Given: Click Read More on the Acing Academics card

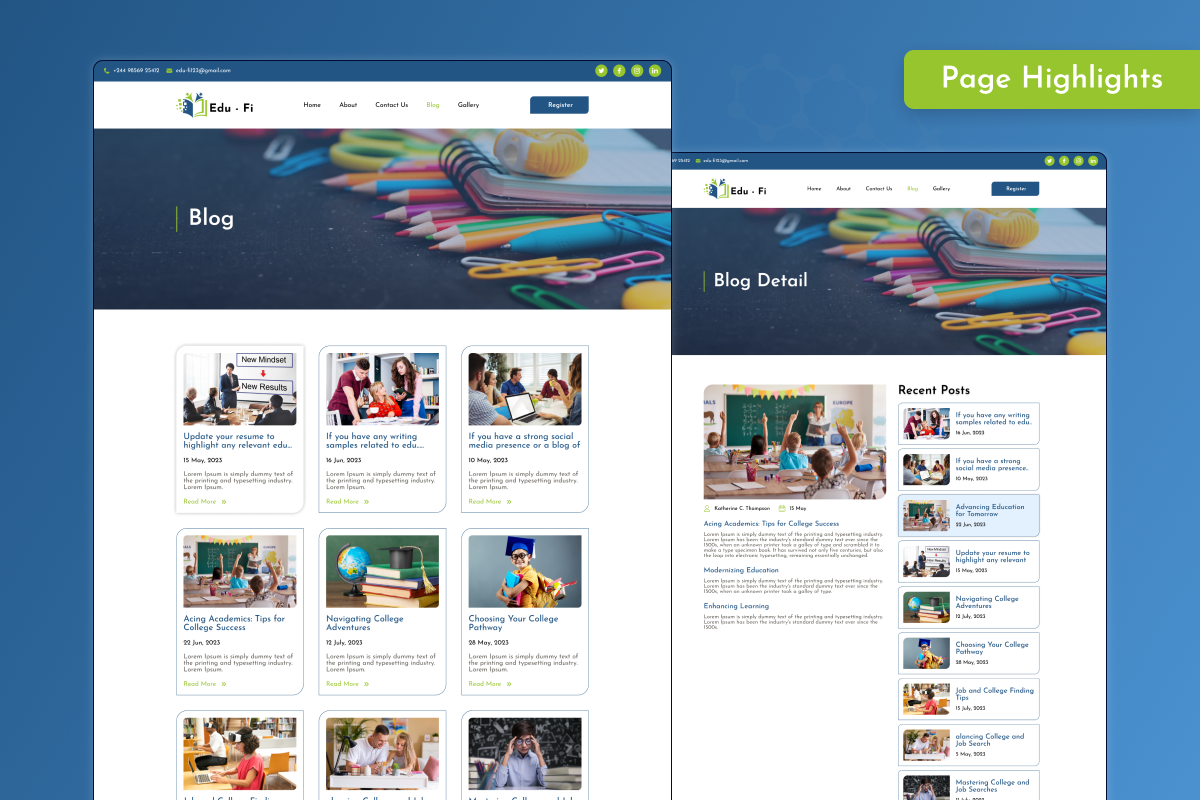Looking at the screenshot, I should coord(200,684).
